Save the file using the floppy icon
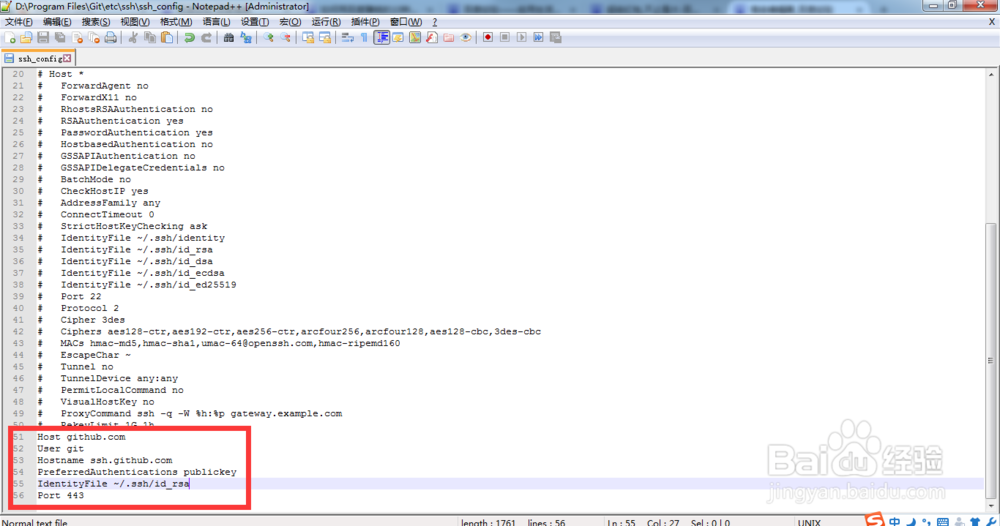Screen dimensions: 1000x526 pos(43,38)
